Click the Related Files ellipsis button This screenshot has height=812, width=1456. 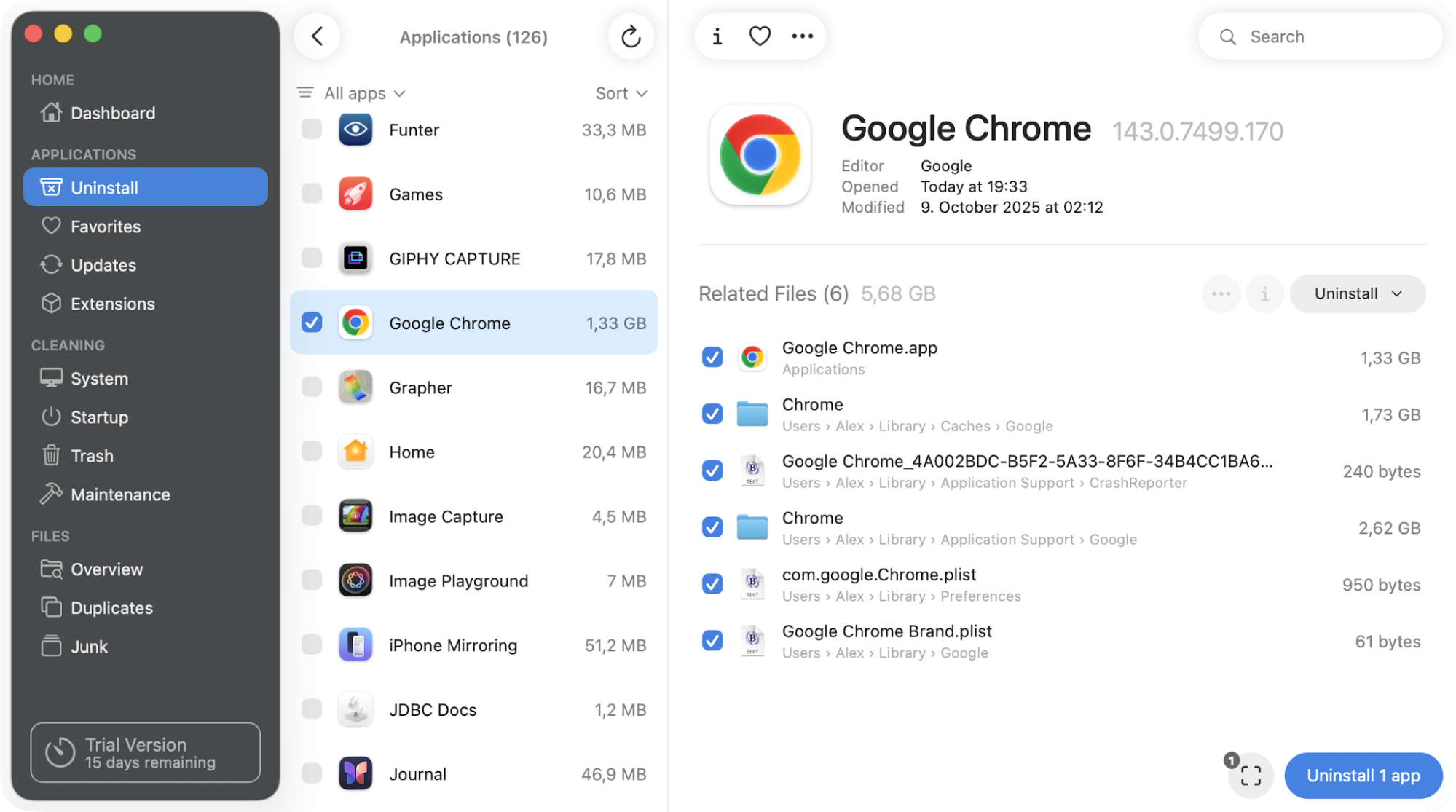pyautogui.click(x=1221, y=293)
